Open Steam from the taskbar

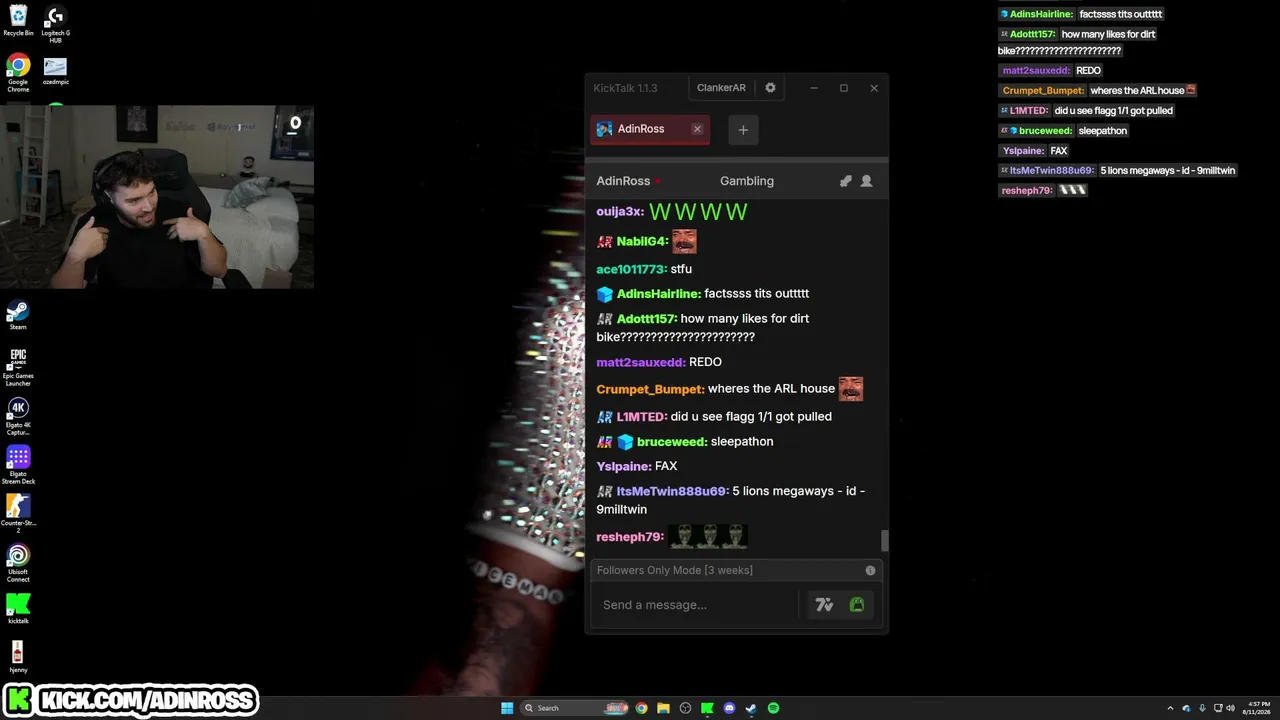coord(751,708)
